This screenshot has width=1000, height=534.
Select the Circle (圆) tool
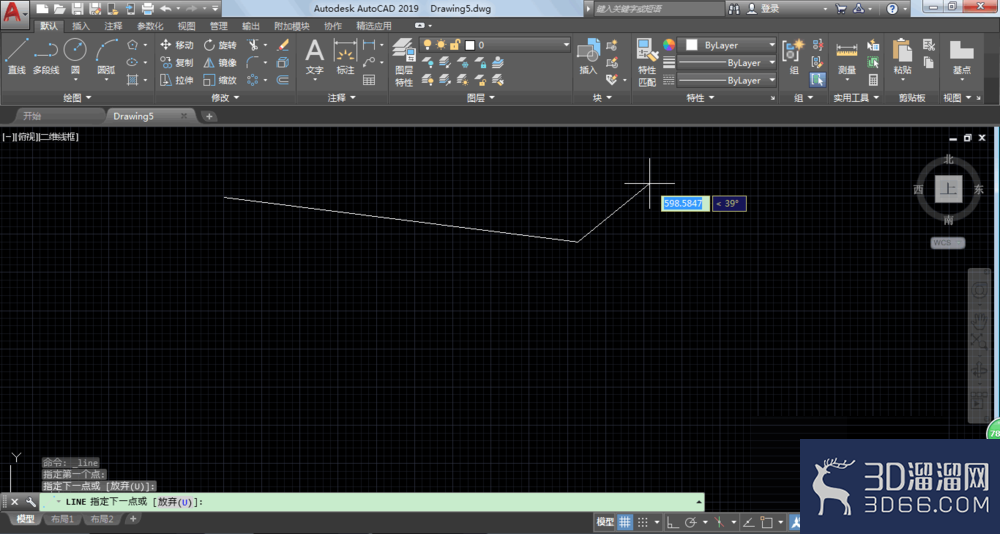75,57
